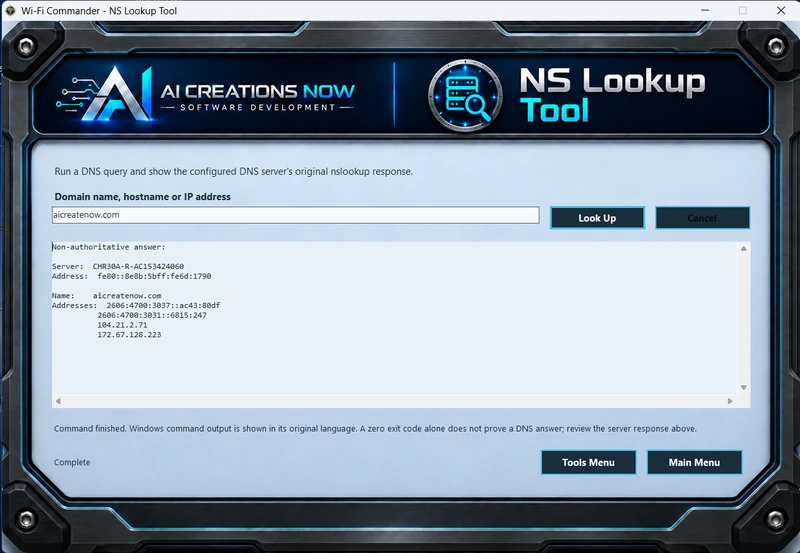800x553 pixels.
Task: Click the NS Lookup Tool heading
Action: 612,95
